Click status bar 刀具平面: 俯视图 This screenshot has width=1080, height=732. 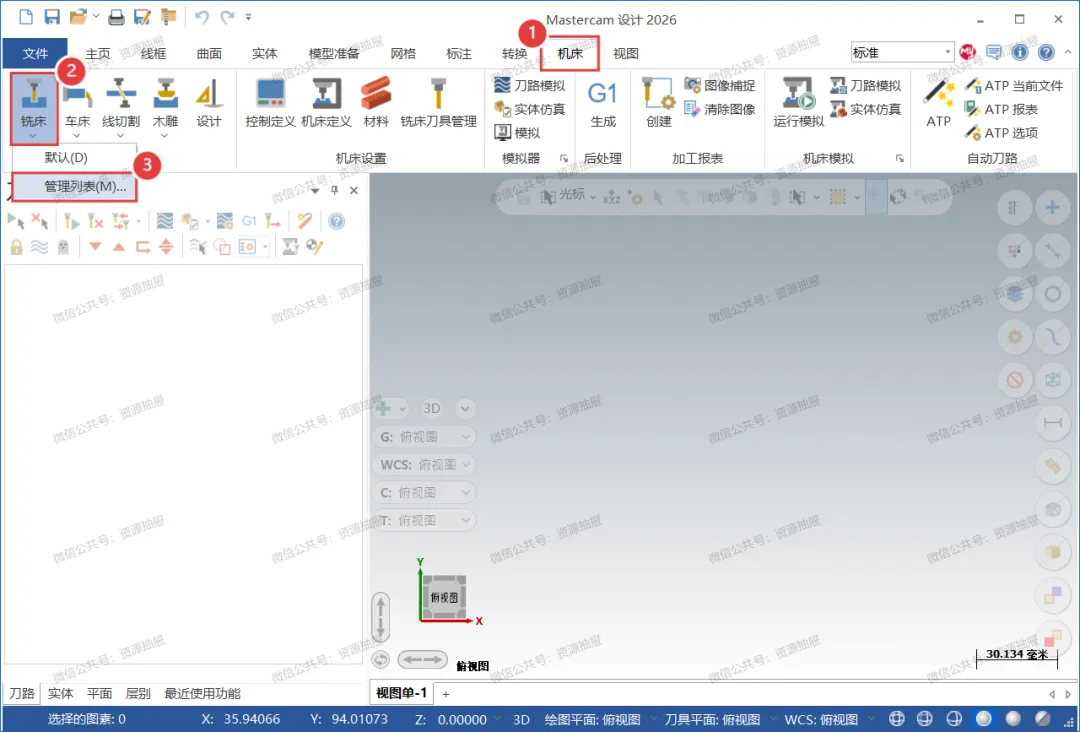pyautogui.click(x=712, y=720)
